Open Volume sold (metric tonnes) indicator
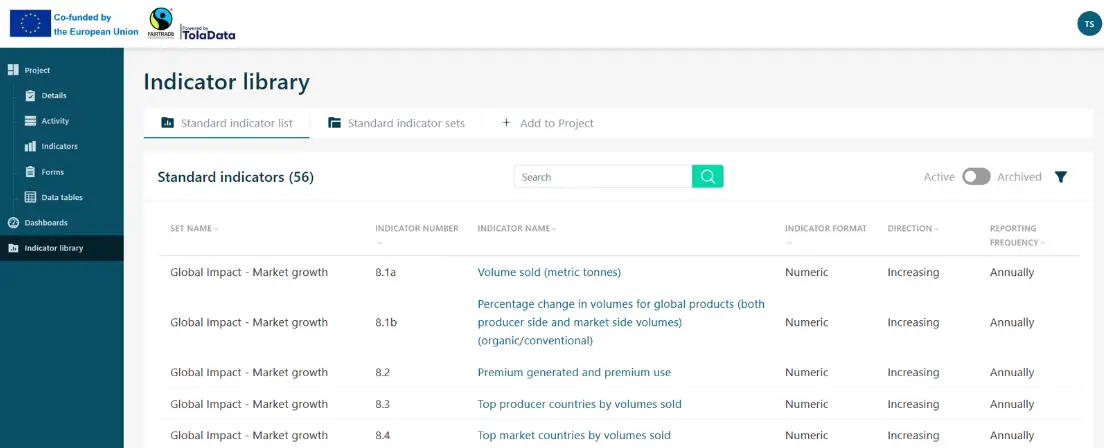 pyautogui.click(x=549, y=272)
